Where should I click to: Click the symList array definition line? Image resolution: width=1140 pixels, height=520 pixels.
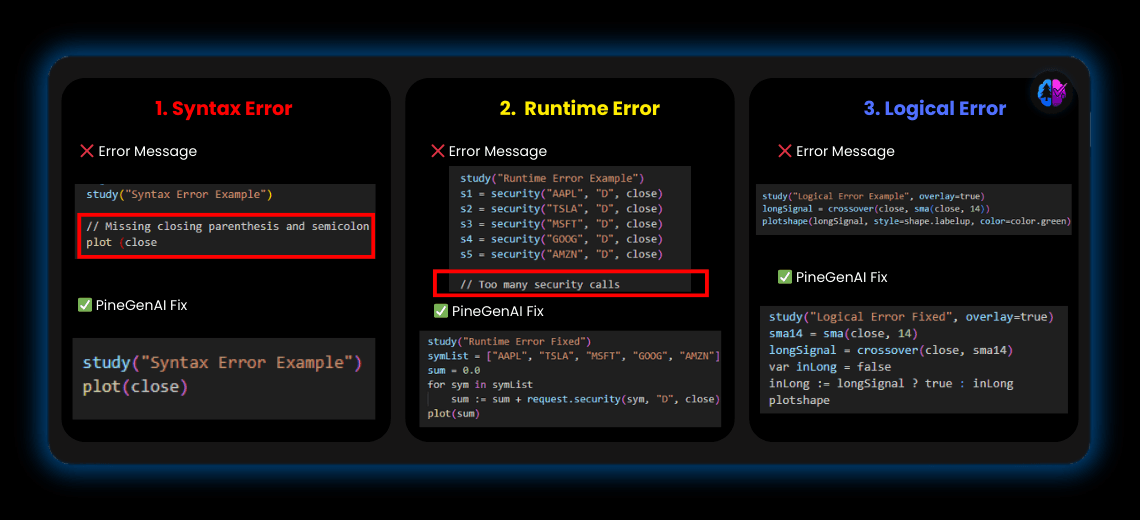(574, 356)
